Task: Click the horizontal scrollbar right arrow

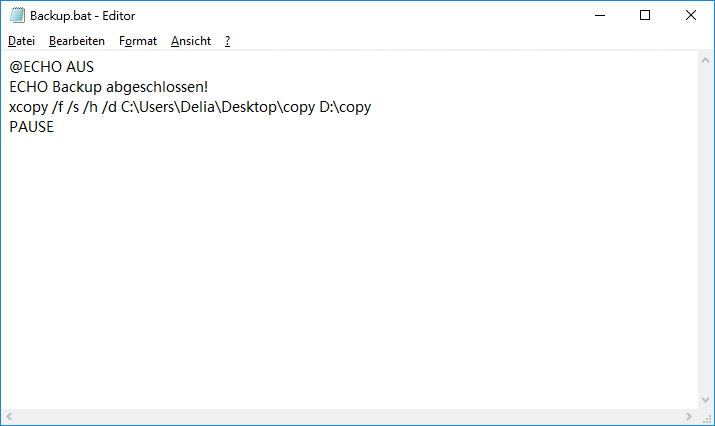Action: (x=689, y=416)
